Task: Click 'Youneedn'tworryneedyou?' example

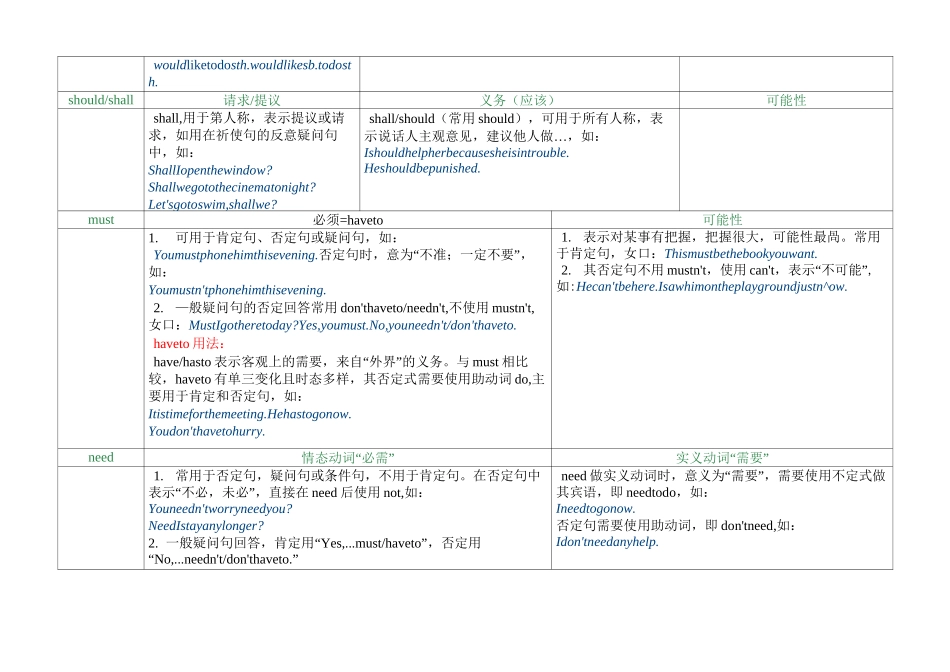Action: tap(221, 509)
